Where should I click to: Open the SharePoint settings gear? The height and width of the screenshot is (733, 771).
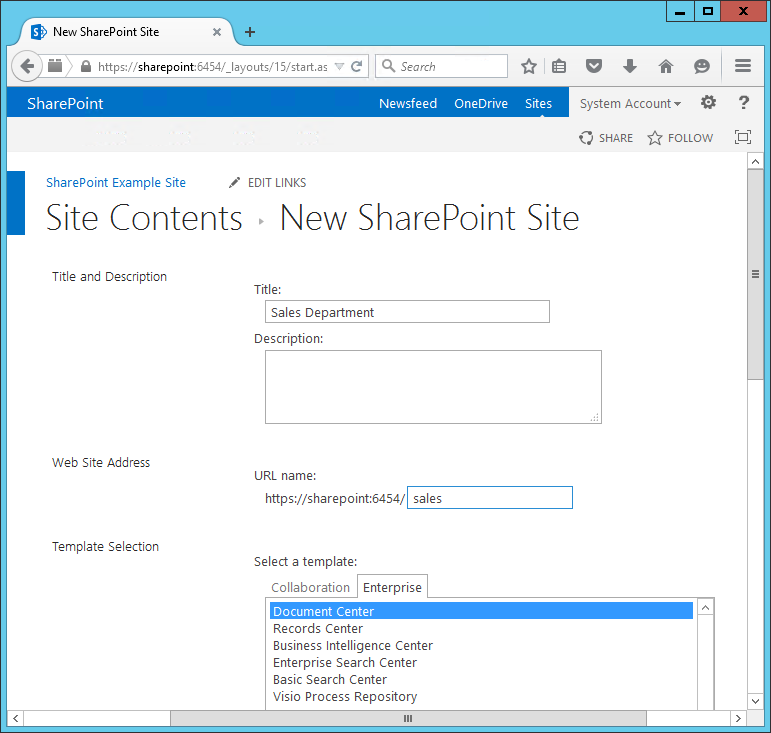click(x=708, y=102)
